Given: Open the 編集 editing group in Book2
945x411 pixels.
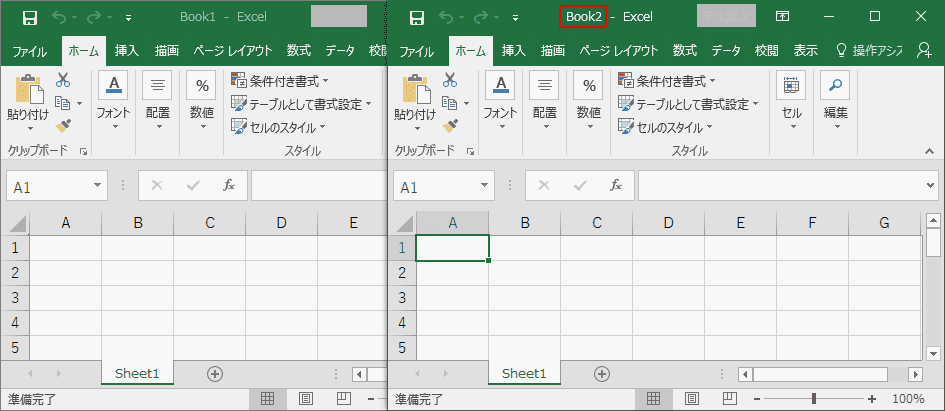Looking at the screenshot, I should 836,101.
